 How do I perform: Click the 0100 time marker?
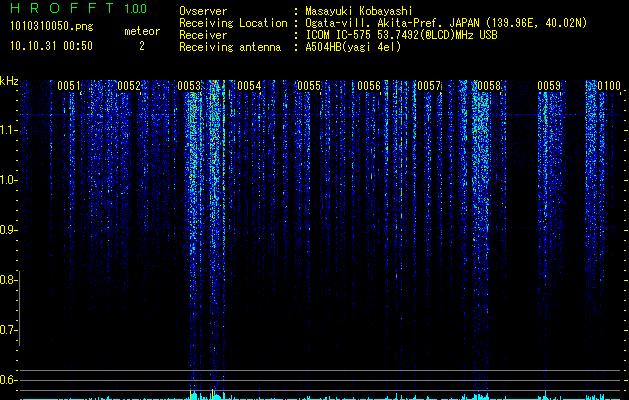[609, 86]
